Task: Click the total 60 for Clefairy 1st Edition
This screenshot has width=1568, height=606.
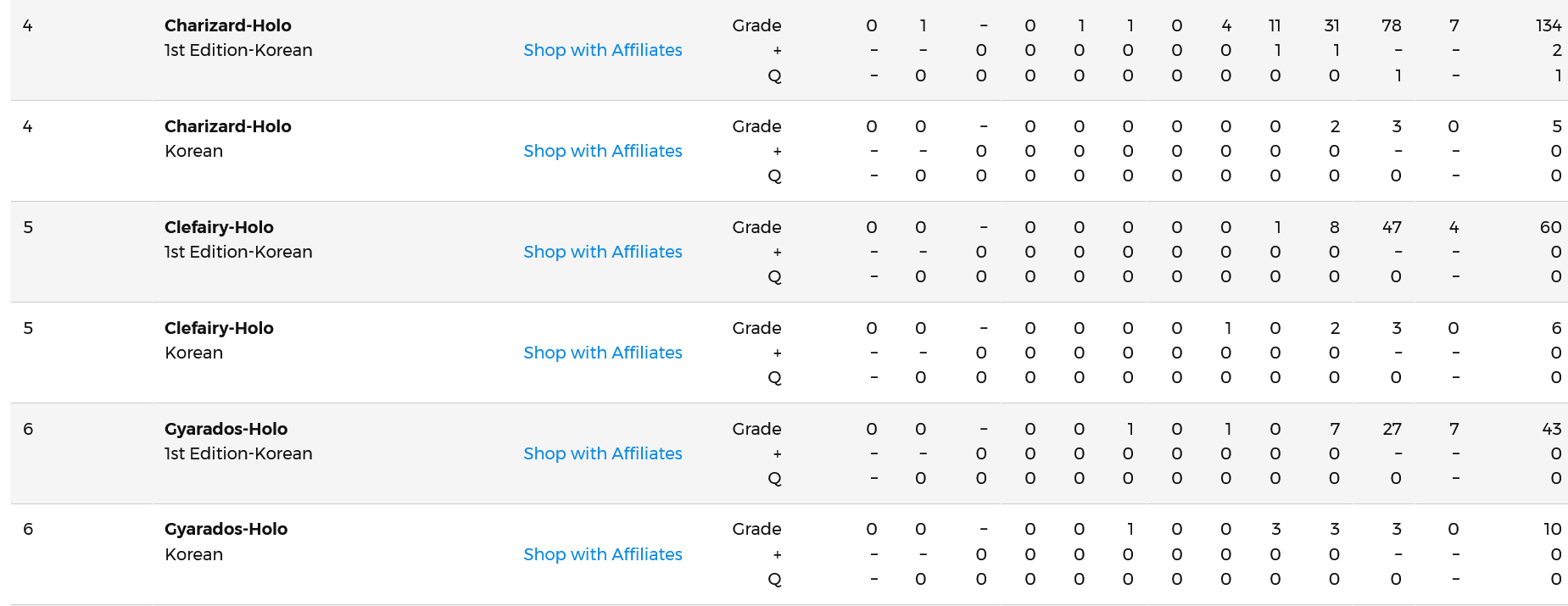Action: 1550,227
